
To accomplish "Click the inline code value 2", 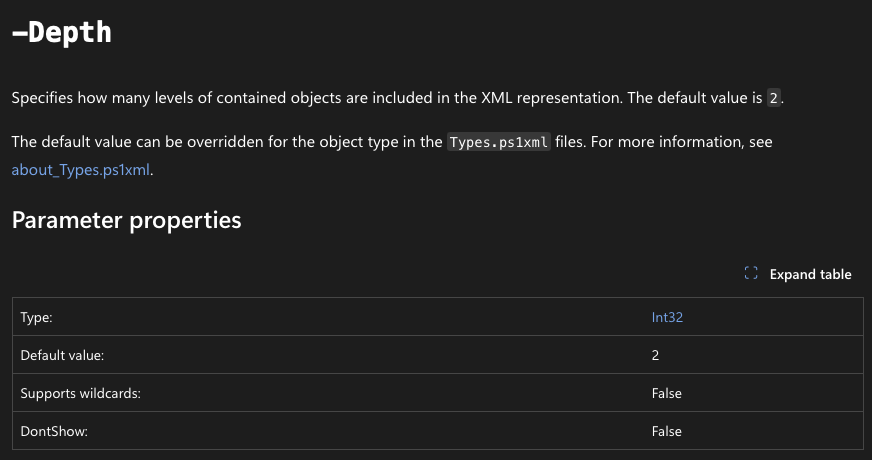I will point(773,98).
